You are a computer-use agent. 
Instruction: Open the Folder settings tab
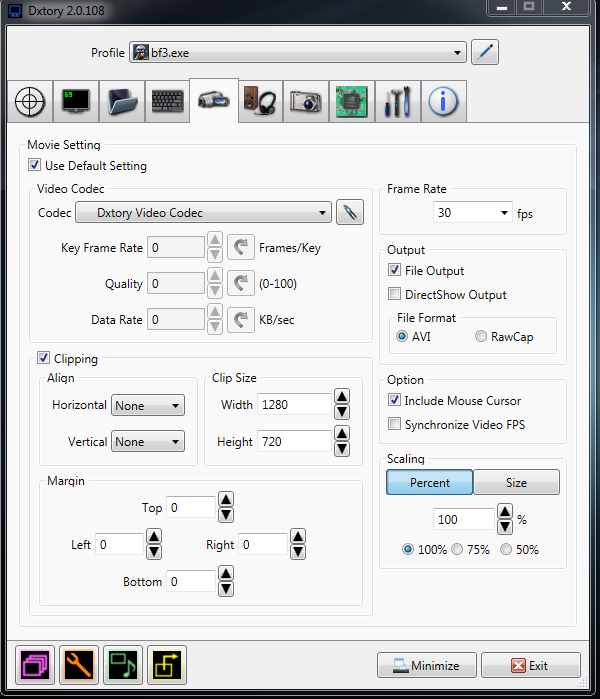pyautogui.click(x=122, y=102)
